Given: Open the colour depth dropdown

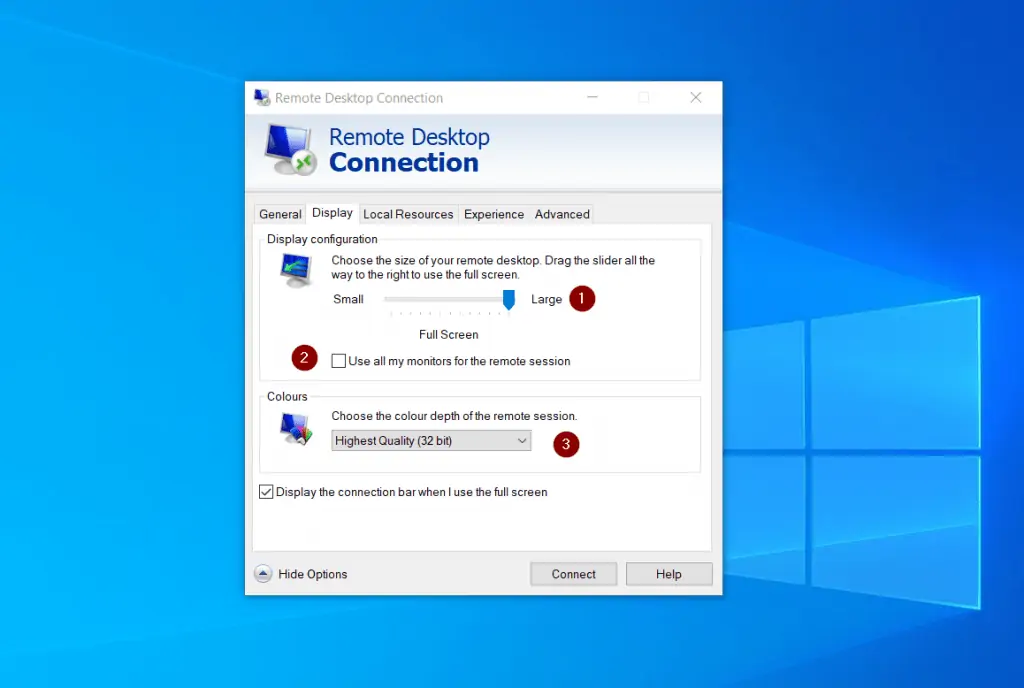Looking at the screenshot, I should point(522,440).
